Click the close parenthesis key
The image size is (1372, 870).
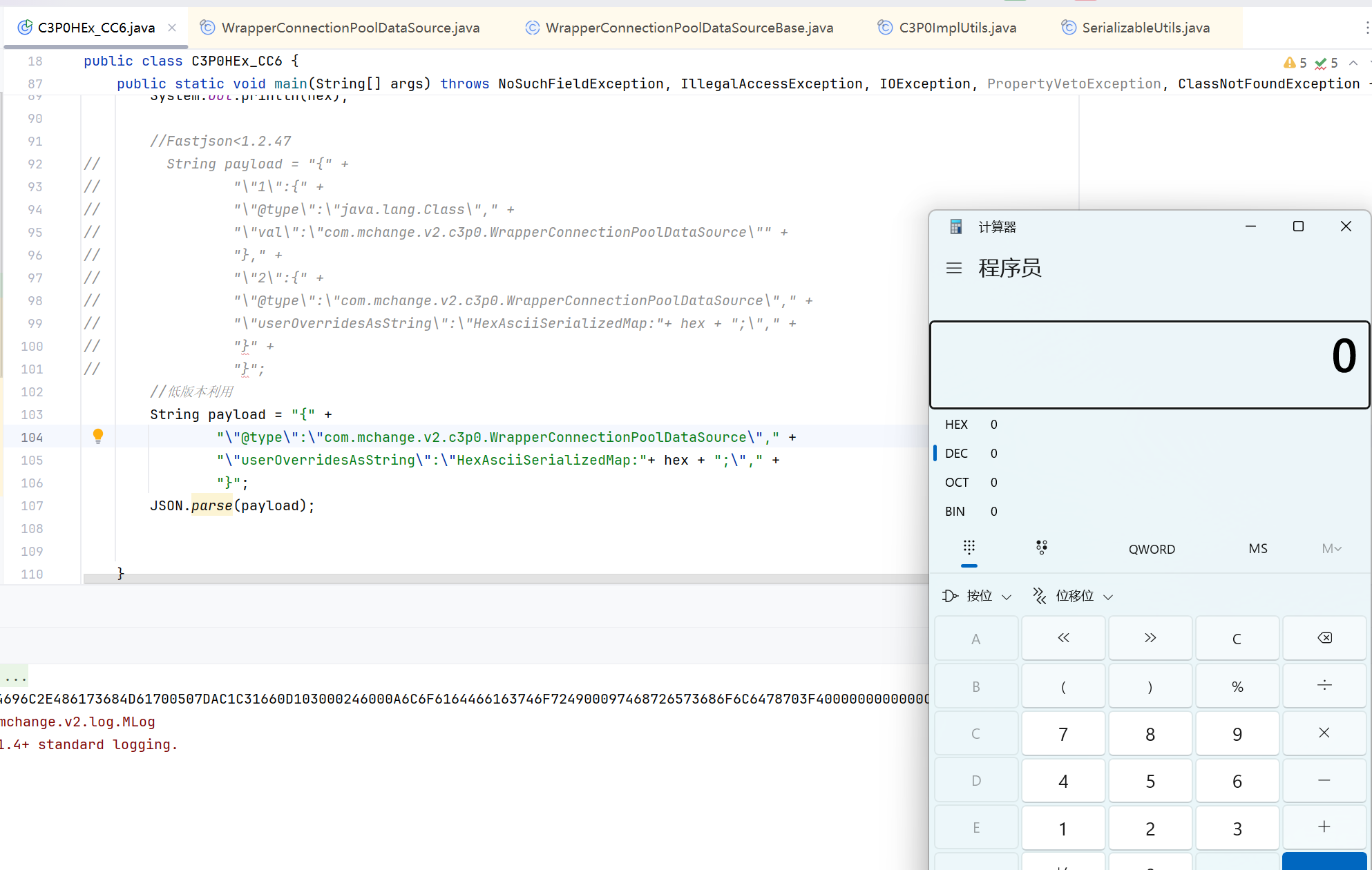point(1150,686)
